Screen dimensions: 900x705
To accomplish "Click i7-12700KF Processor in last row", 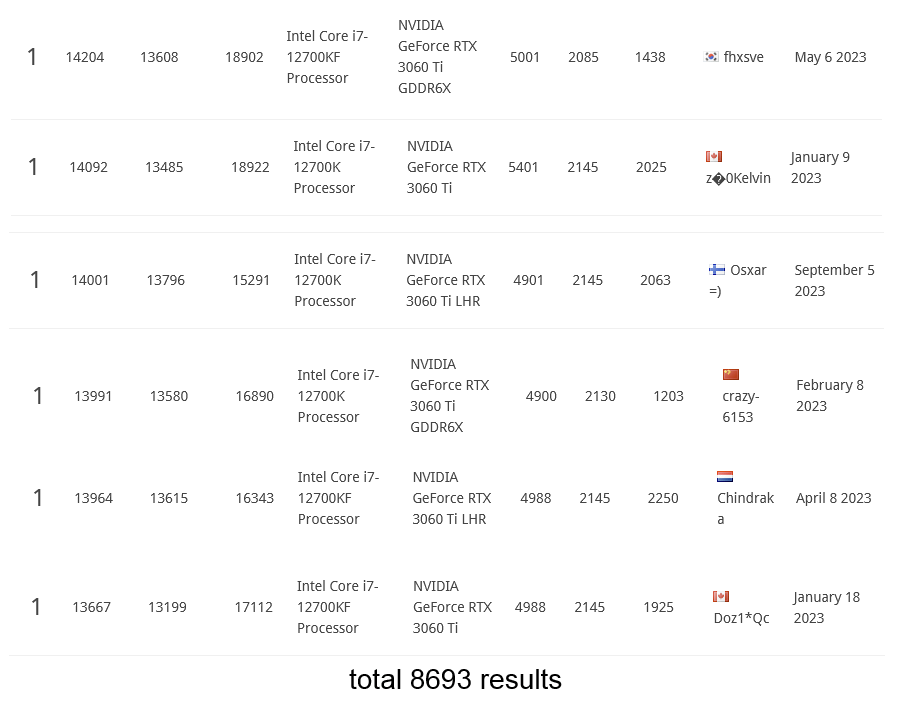I will click(338, 607).
